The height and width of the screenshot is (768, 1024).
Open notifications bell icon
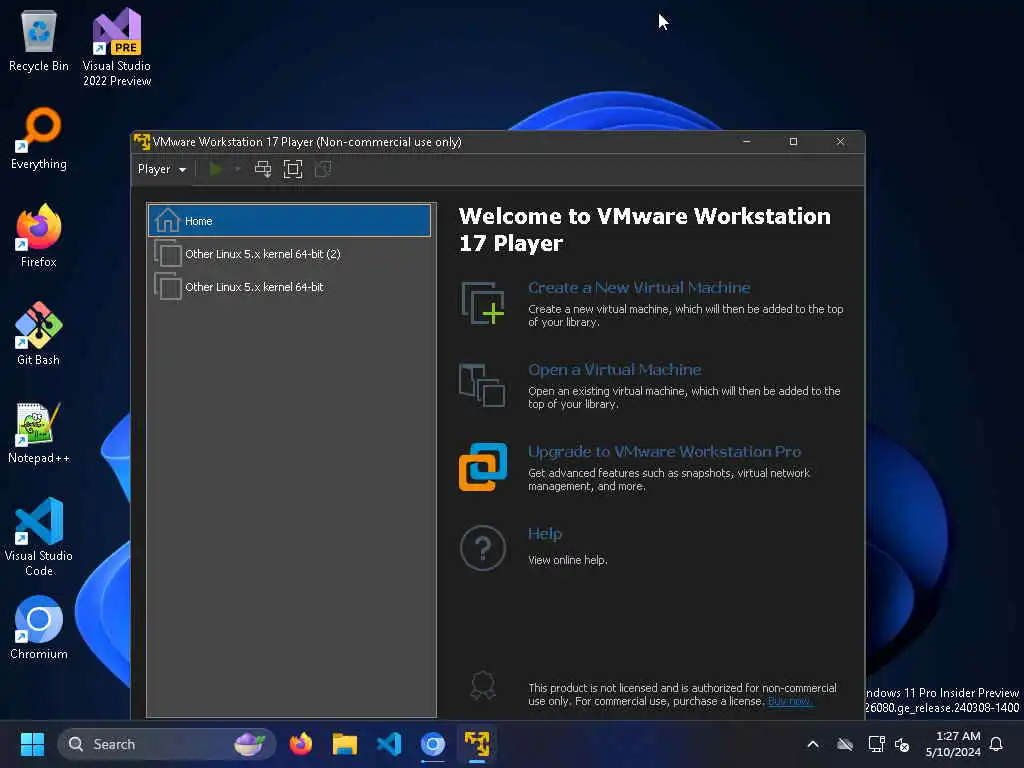[997, 744]
